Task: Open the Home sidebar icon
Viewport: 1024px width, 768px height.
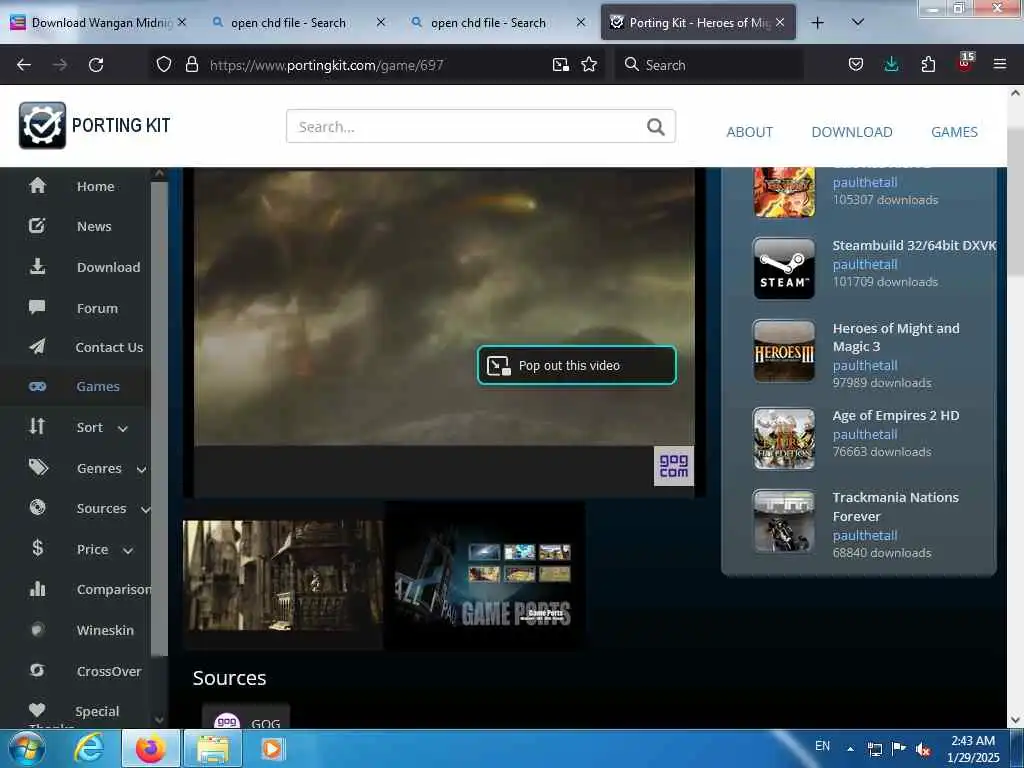Action: coord(37,186)
